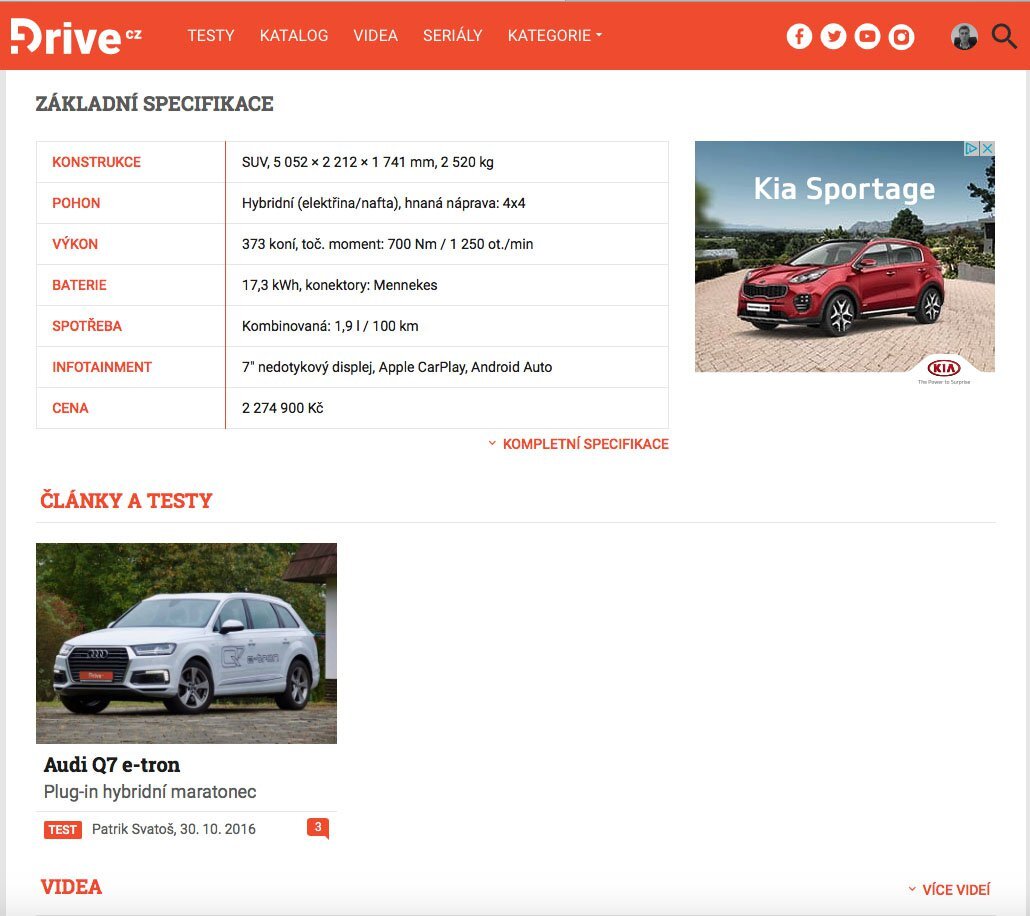1030x916 pixels.
Task: Open the Drive.cz Facebook page icon
Action: [799, 35]
